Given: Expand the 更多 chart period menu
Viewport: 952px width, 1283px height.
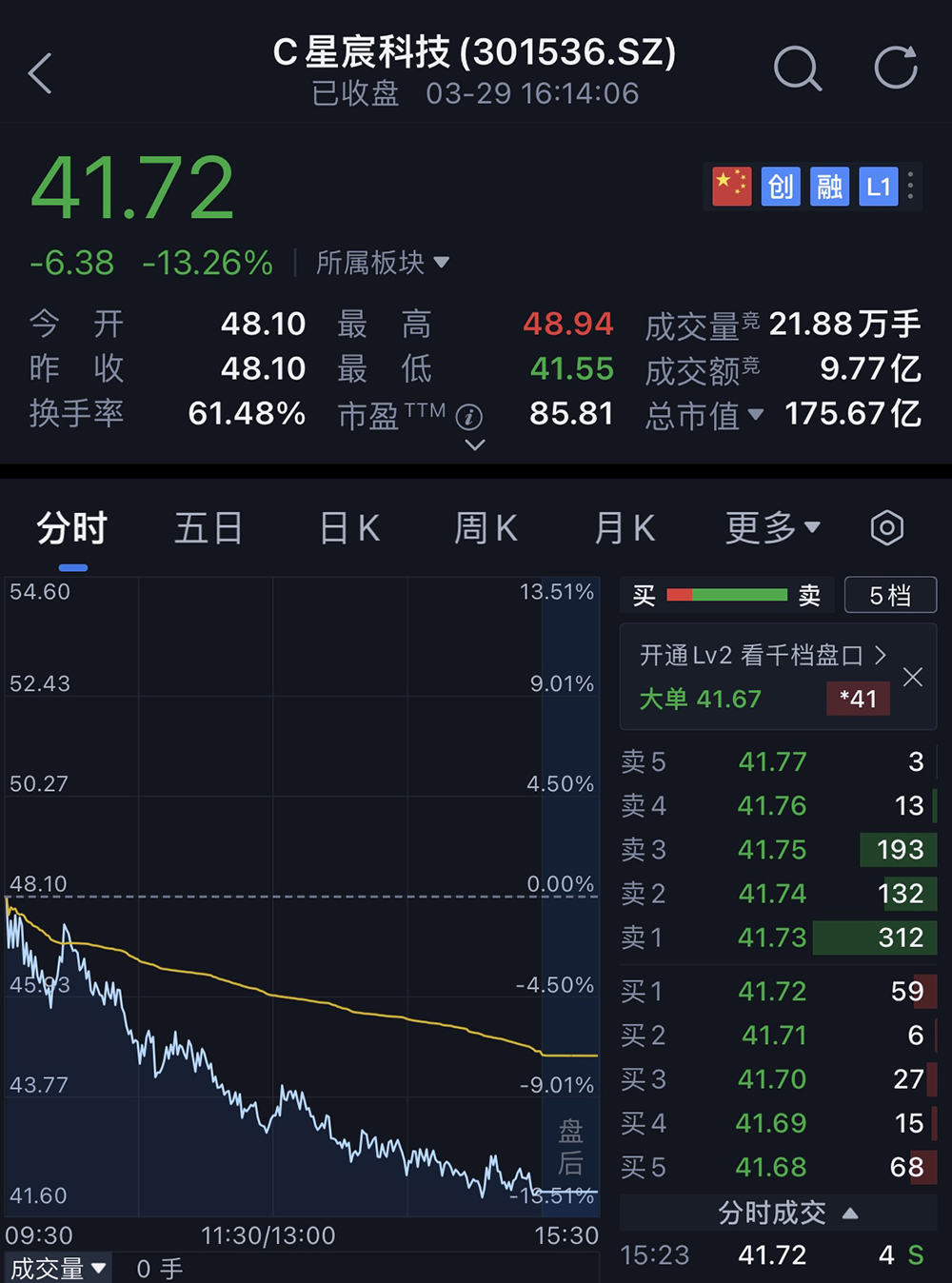Looking at the screenshot, I should tap(772, 527).
